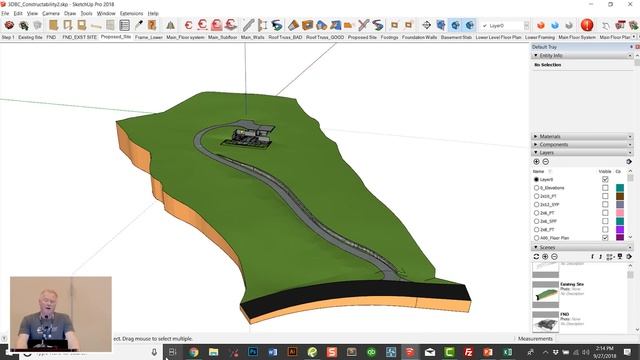Click the orange question-mark toolbar icon

(152, 25)
